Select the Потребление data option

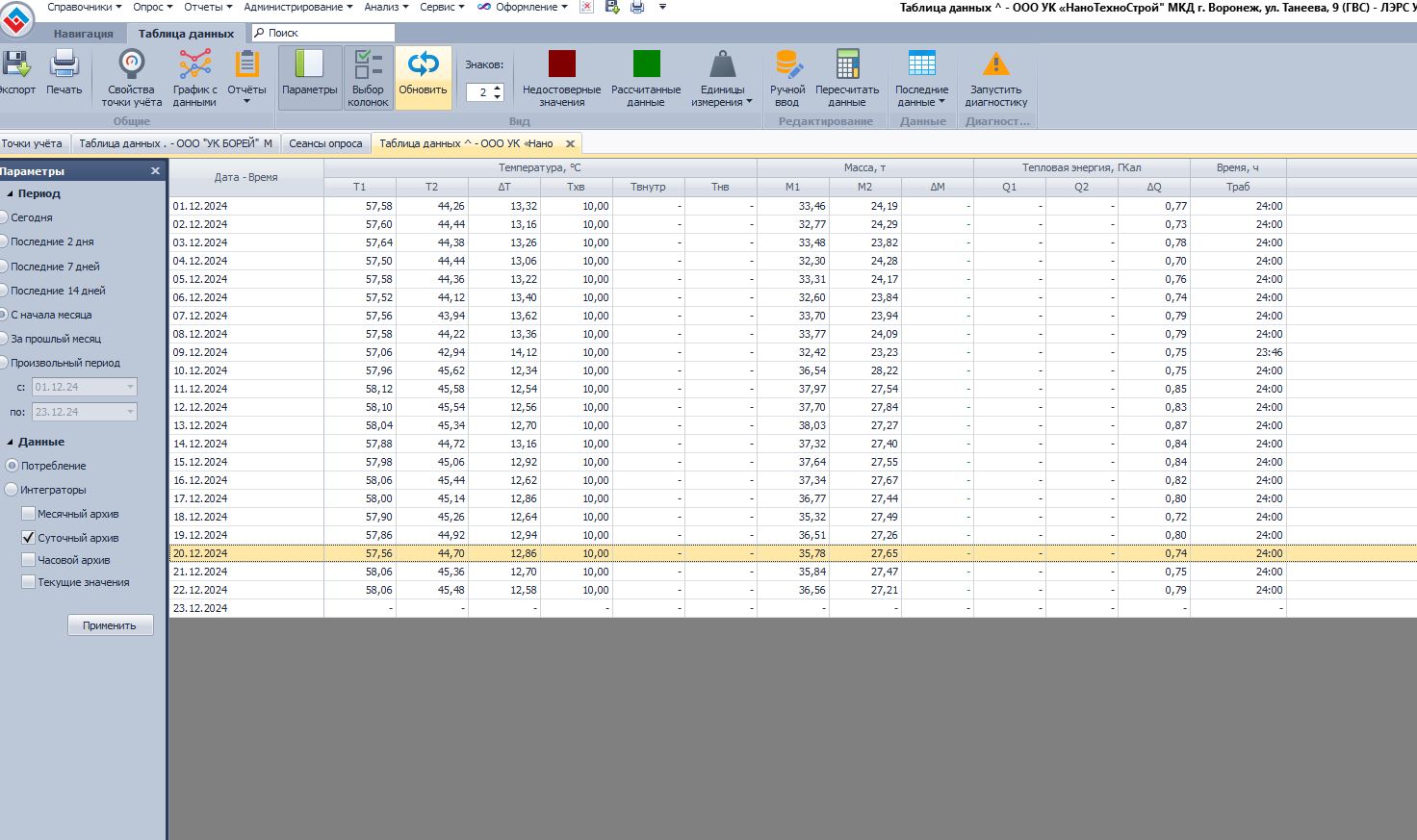[13, 465]
